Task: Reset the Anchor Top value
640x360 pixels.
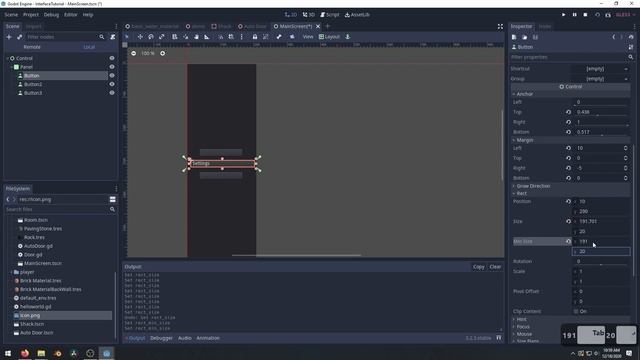Action: (x=568, y=112)
